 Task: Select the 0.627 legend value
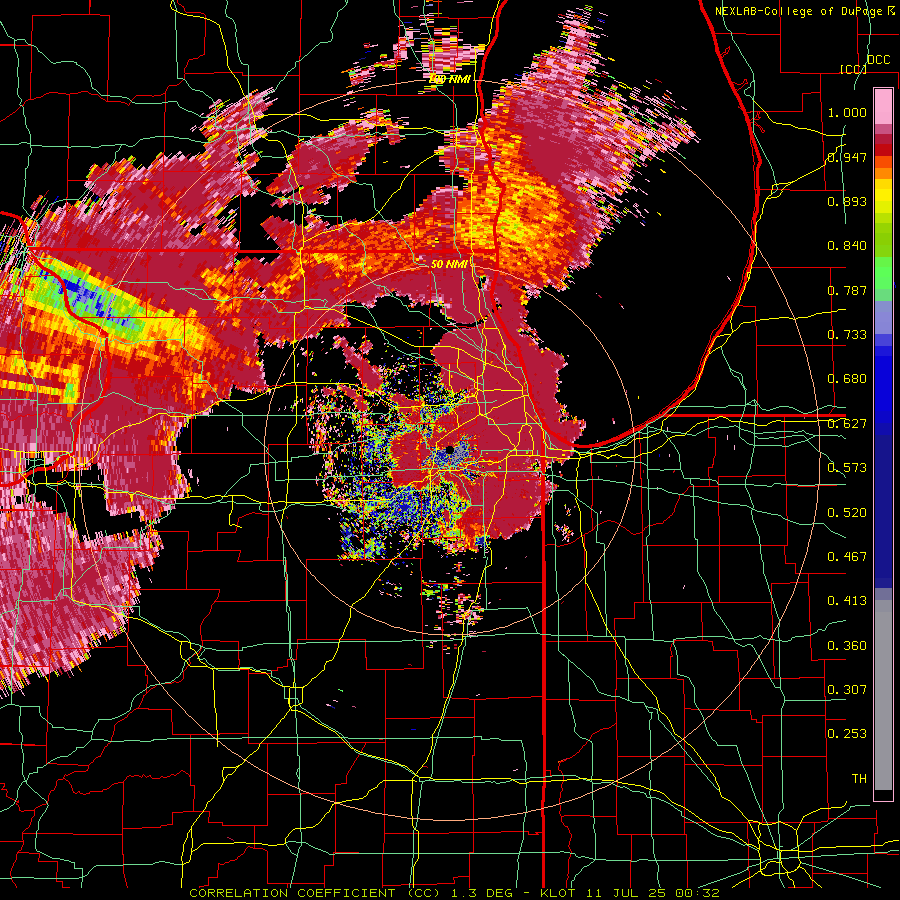(847, 424)
